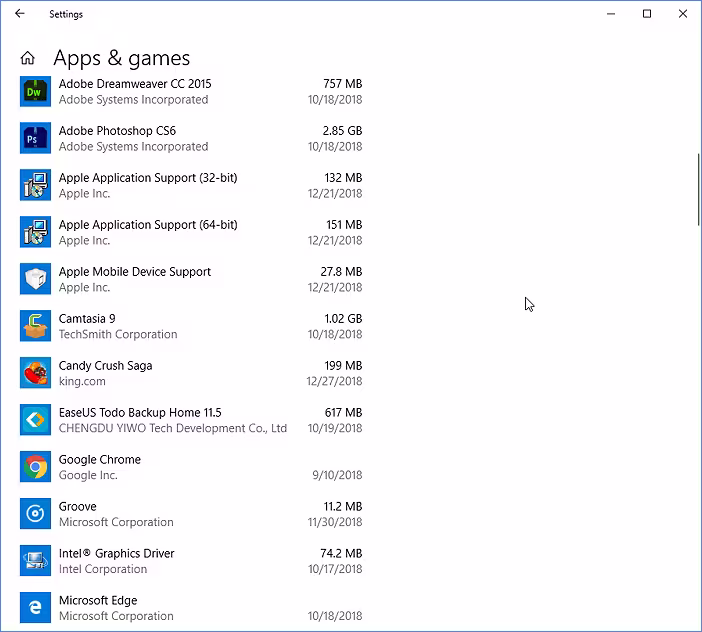Select the Google Chrome entry name

click(x=100, y=460)
